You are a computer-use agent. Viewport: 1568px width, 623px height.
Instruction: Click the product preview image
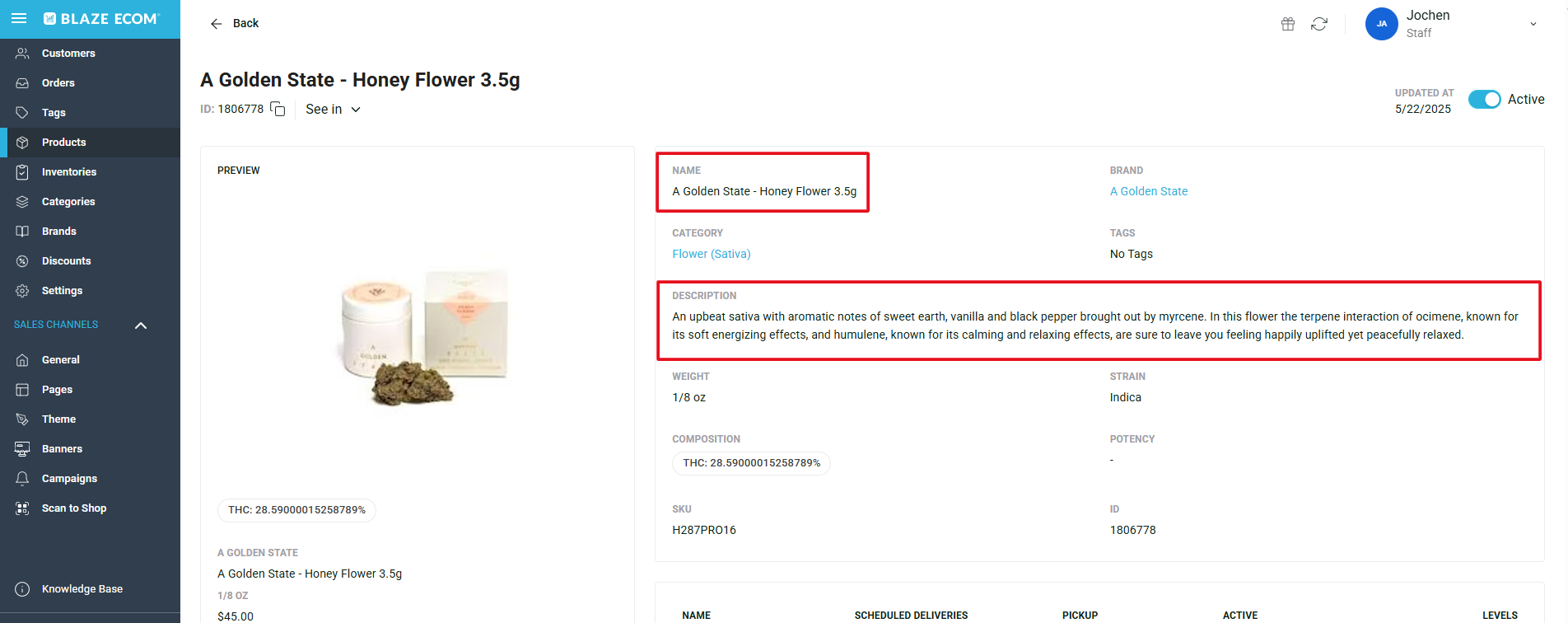425,338
